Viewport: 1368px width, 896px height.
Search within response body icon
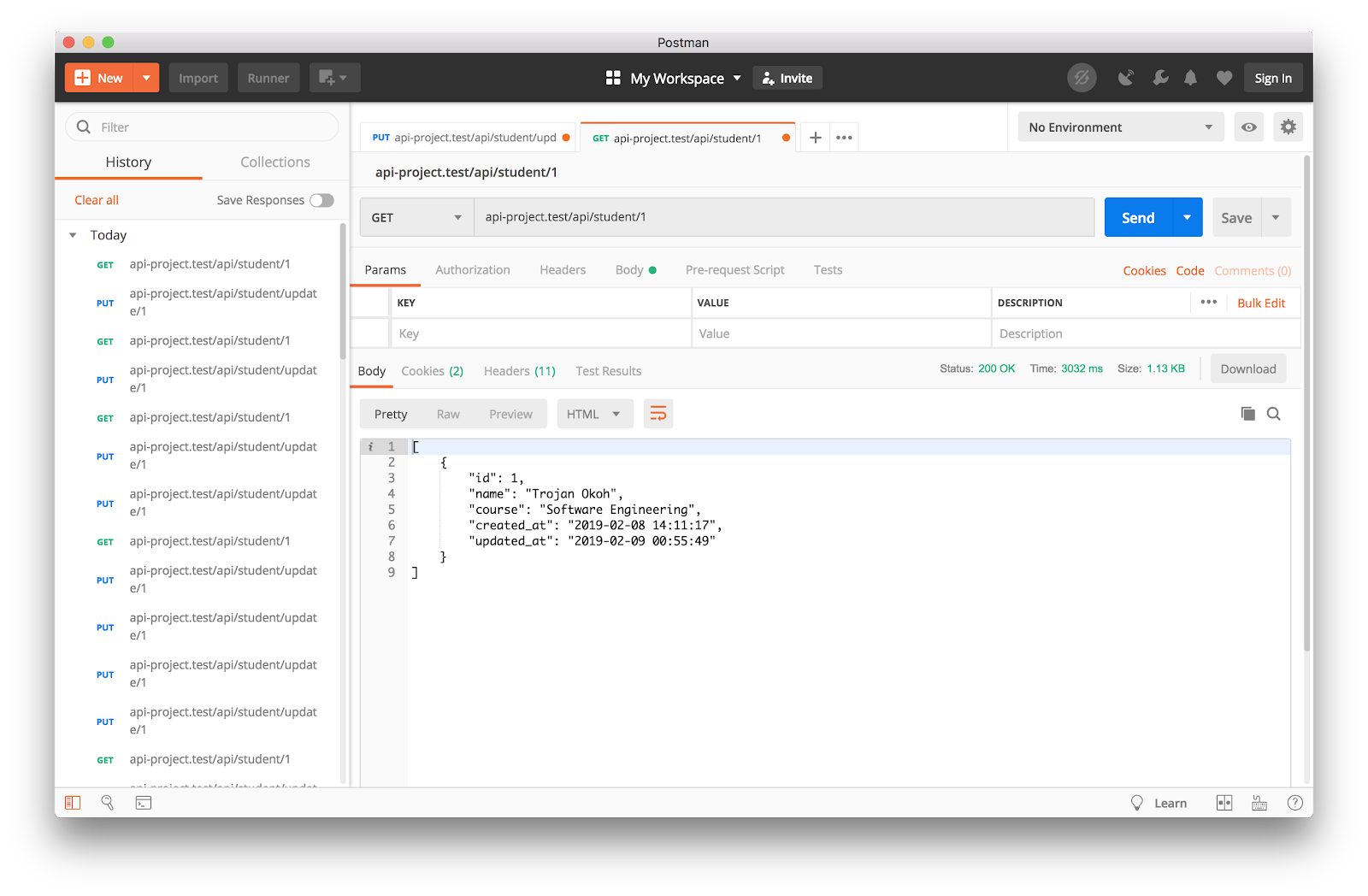coord(1274,414)
